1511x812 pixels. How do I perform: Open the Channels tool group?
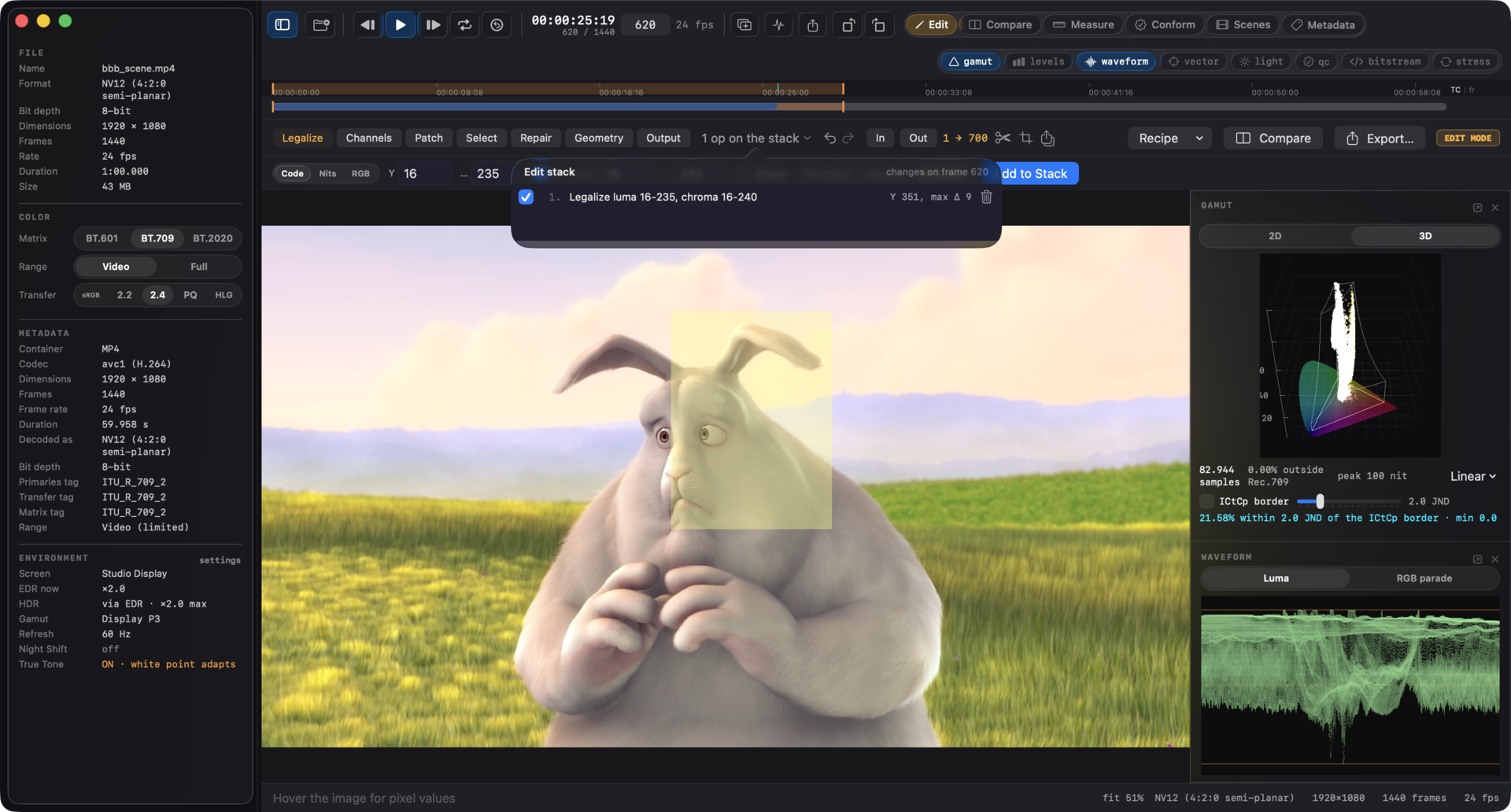[368, 138]
